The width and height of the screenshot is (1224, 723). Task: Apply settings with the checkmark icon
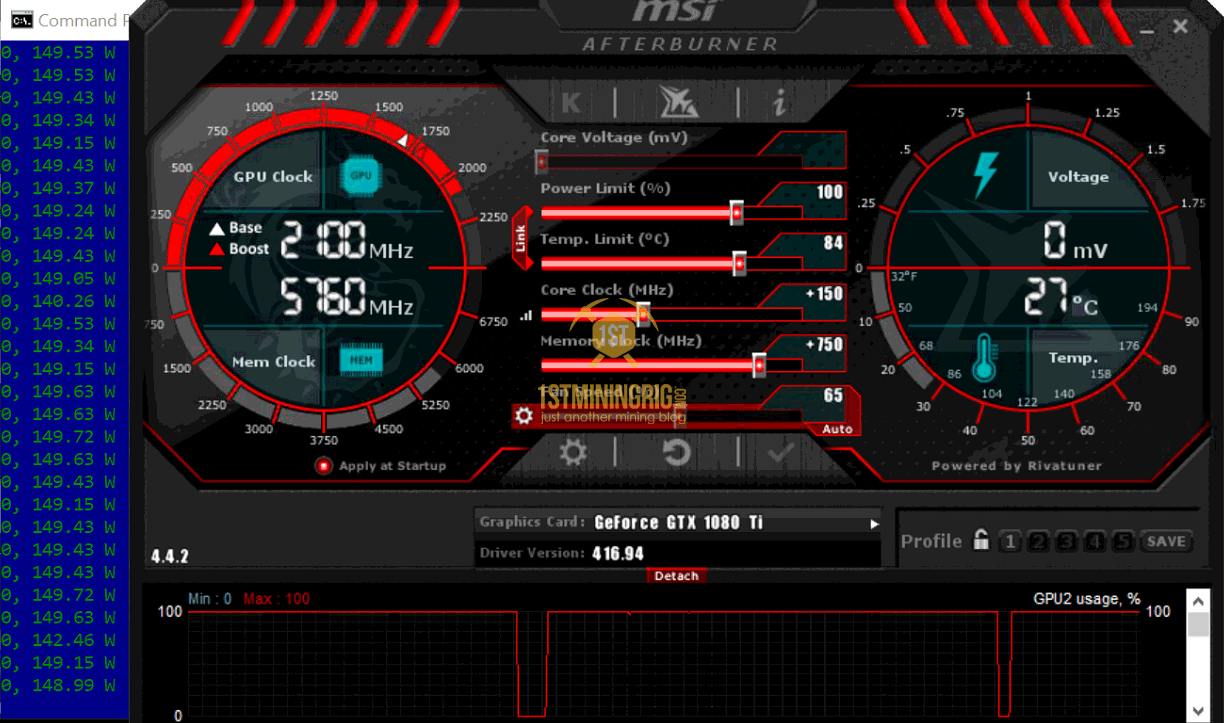(x=780, y=453)
